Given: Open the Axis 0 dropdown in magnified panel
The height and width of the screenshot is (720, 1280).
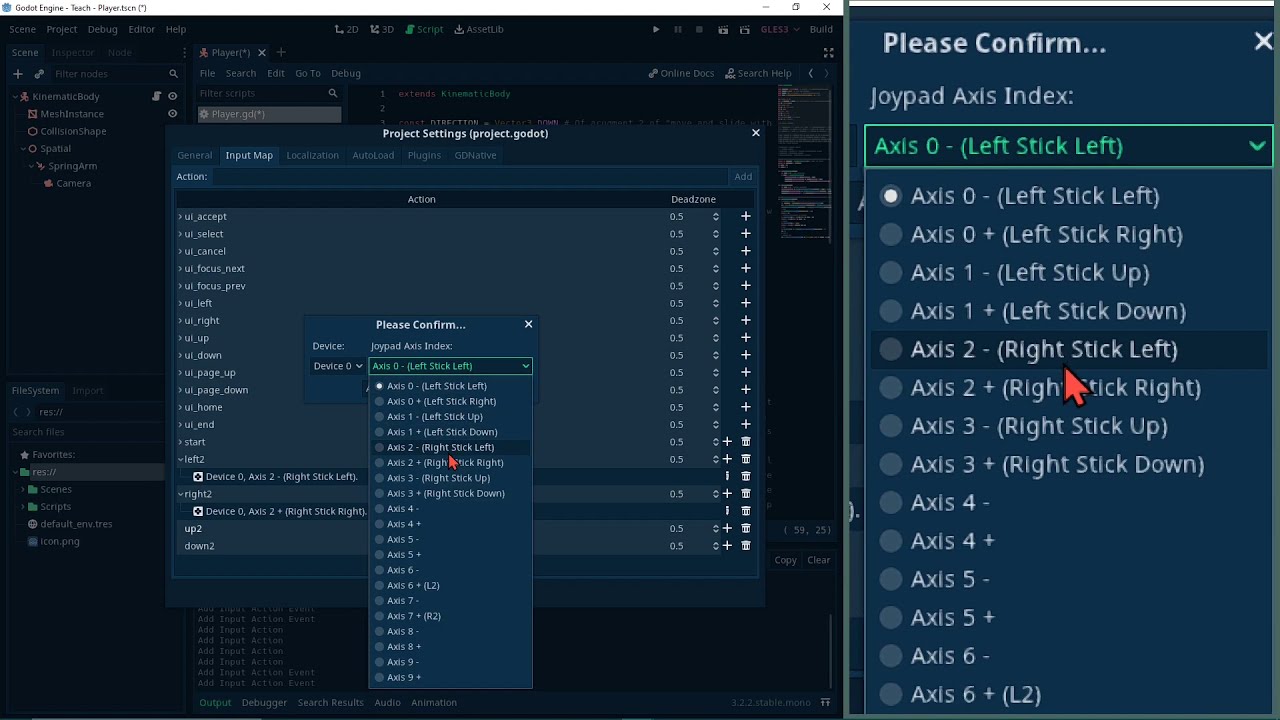Looking at the screenshot, I should coord(1069,146).
